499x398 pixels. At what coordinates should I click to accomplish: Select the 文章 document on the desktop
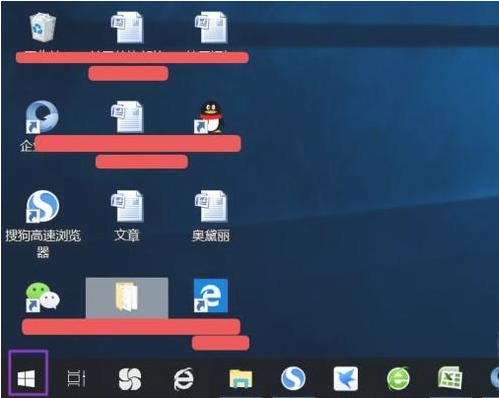127,215
